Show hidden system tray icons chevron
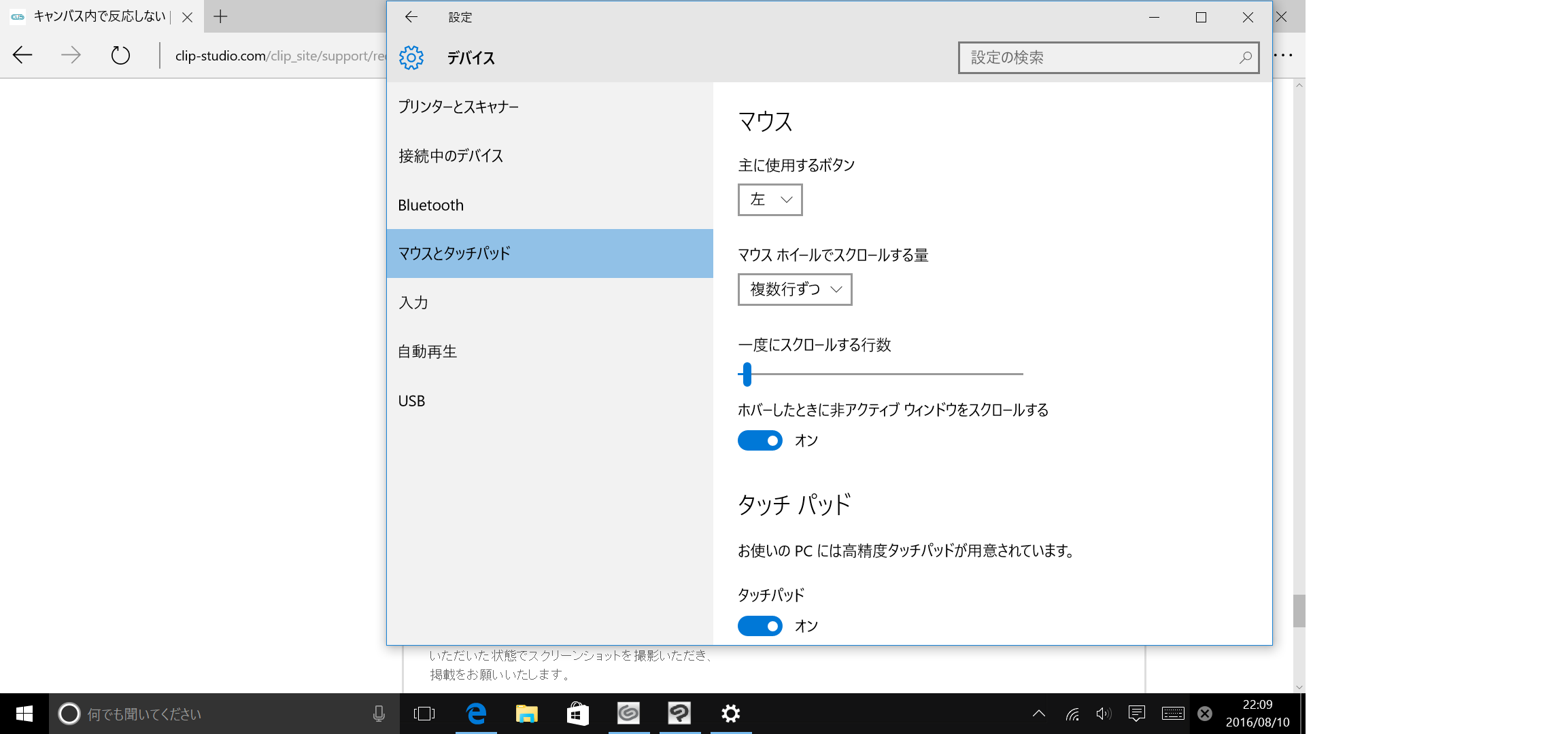This screenshot has width=1568, height=734. tap(1038, 714)
